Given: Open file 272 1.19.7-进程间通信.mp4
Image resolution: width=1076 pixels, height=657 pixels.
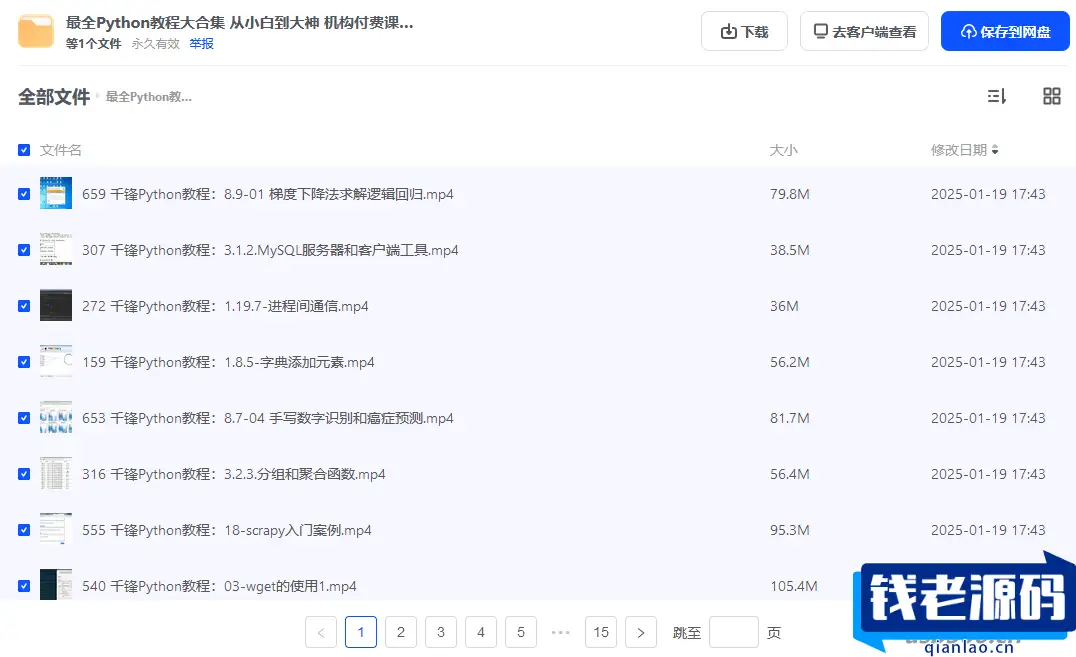Looking at the screenshot, I should click(225, 306).
